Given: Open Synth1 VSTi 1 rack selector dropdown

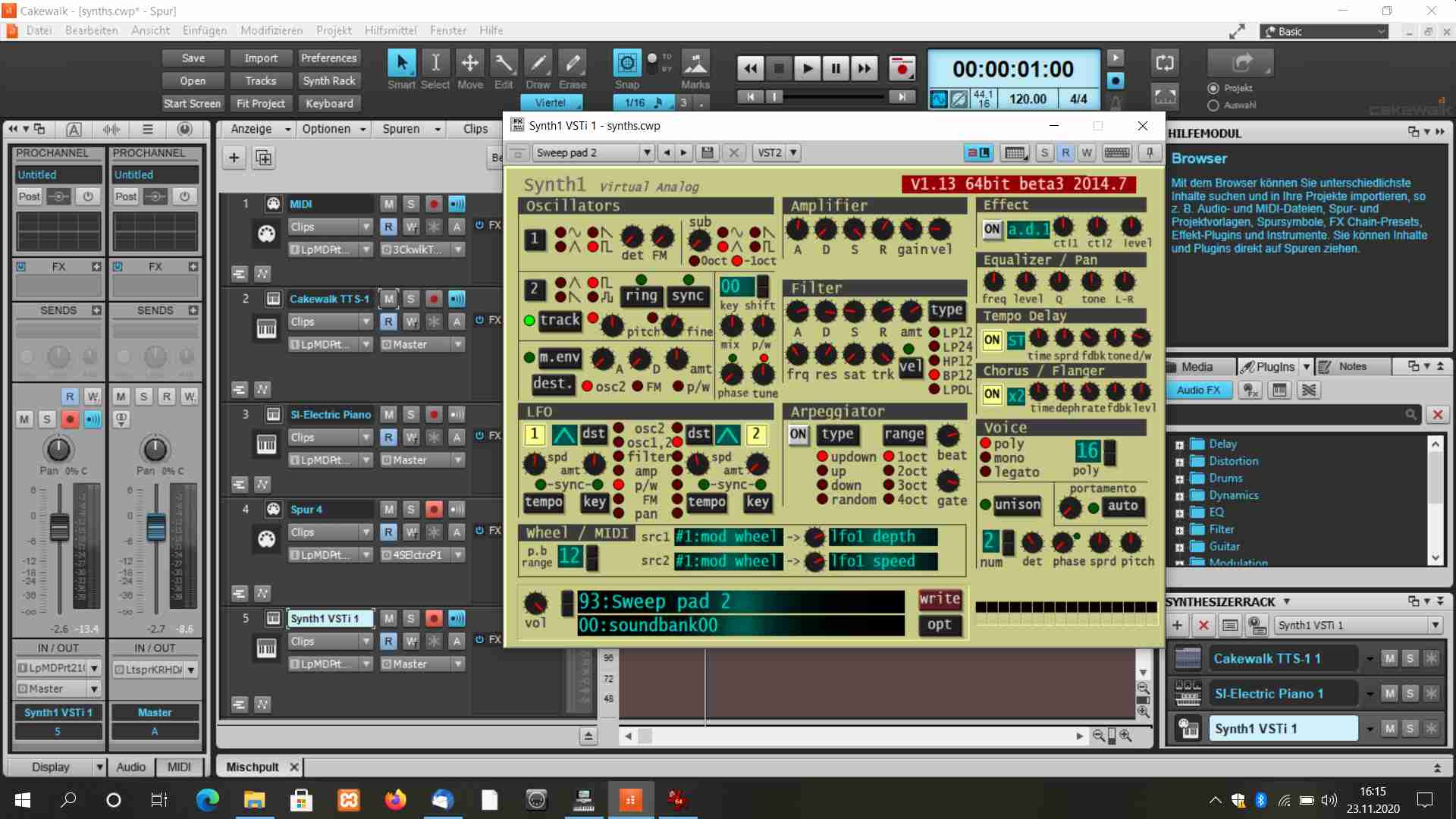Looking at the screenshot, I should 1435,626.
